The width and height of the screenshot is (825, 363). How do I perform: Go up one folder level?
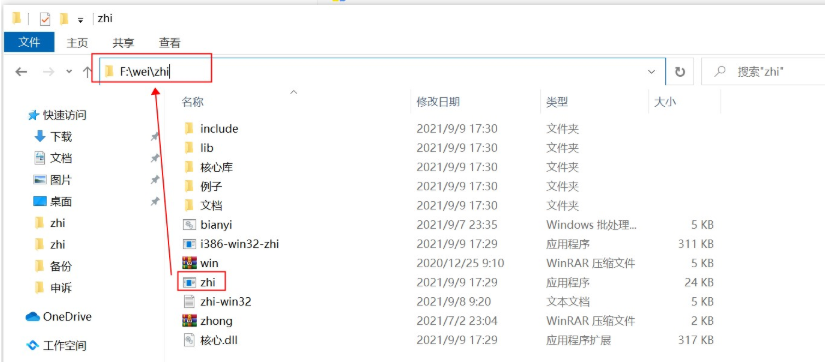click(87, 72)
